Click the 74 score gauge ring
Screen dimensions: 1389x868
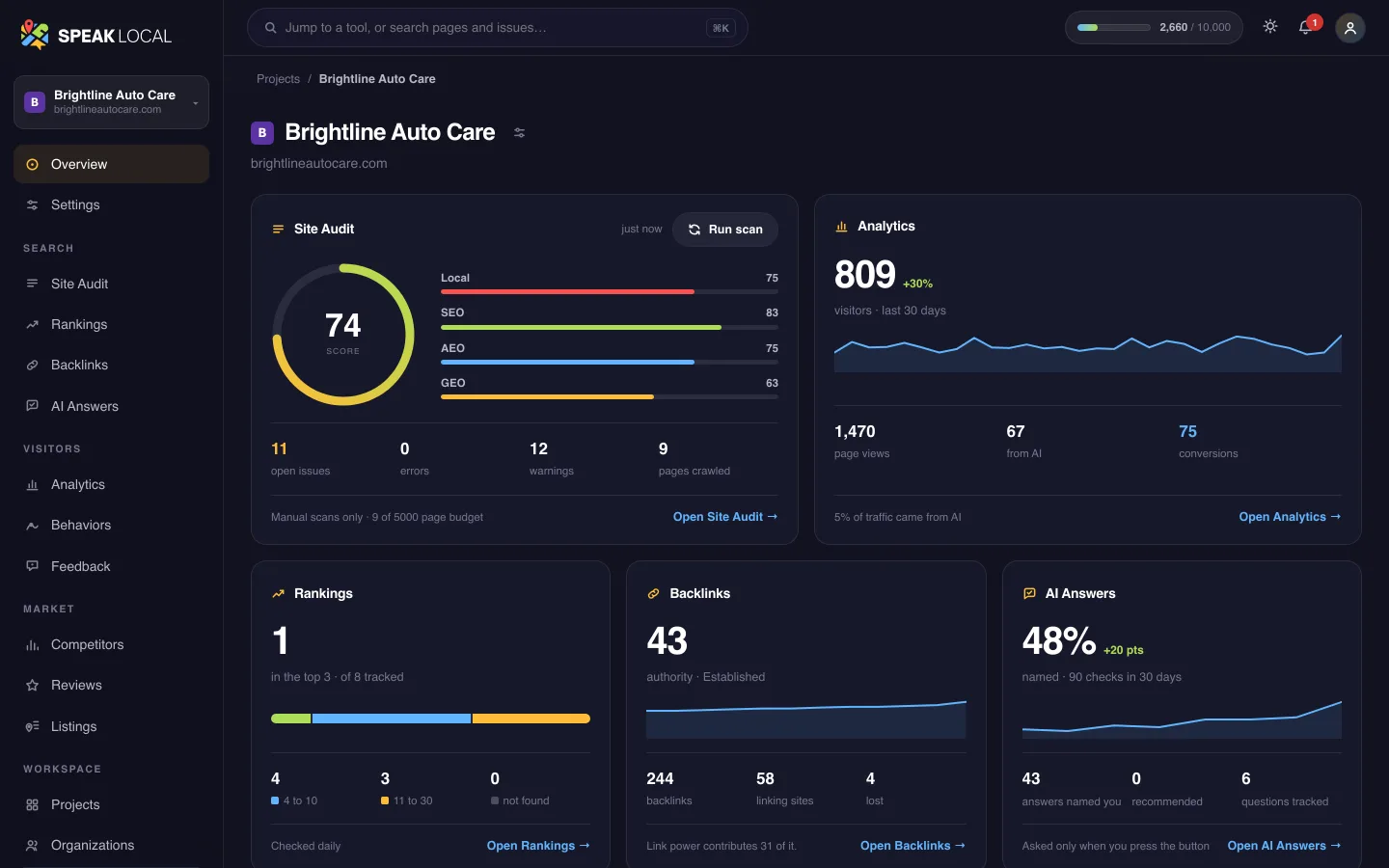(x=343, y=335)
